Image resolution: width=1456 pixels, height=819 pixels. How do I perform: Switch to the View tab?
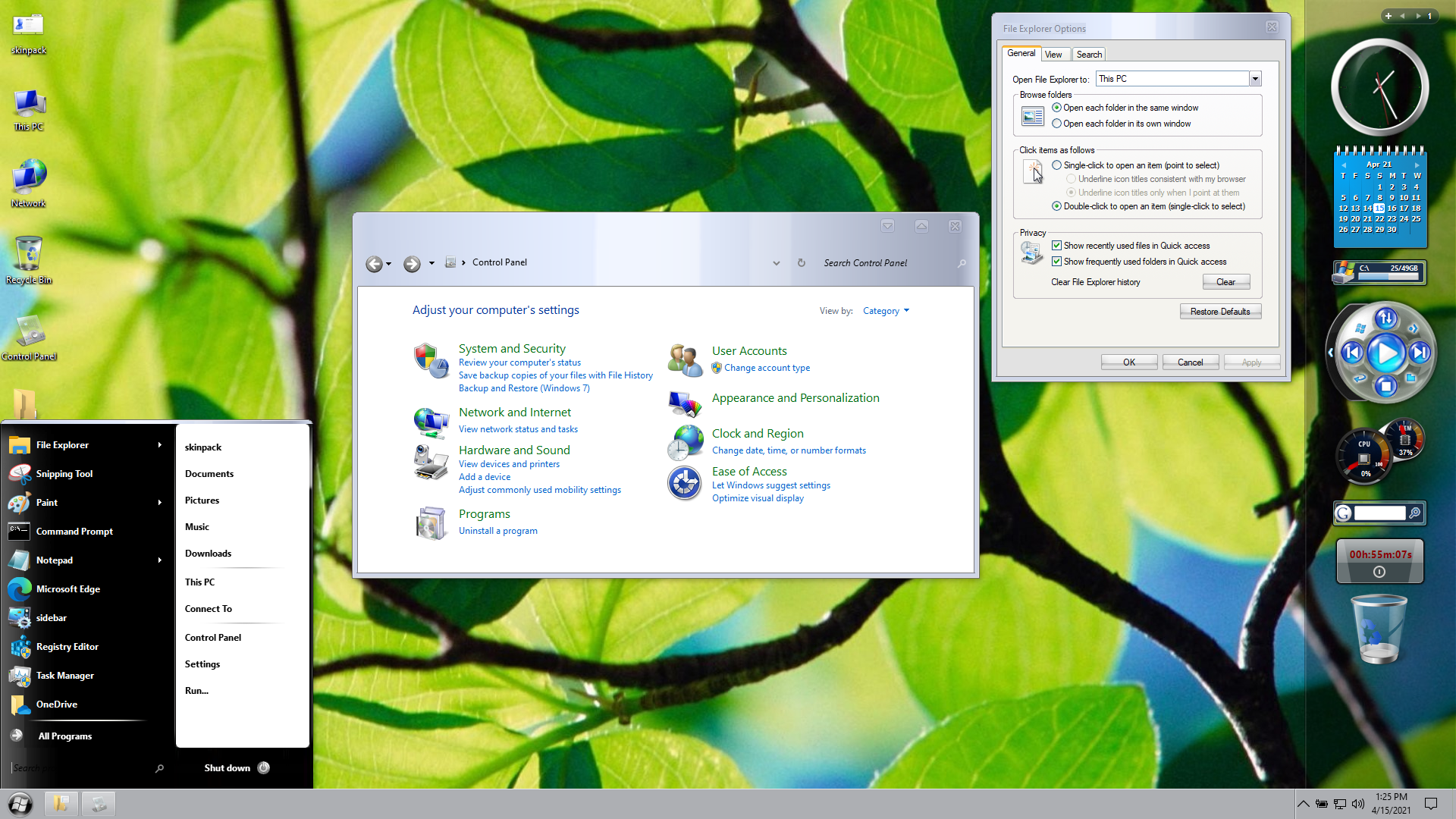tap(1053, 55)
